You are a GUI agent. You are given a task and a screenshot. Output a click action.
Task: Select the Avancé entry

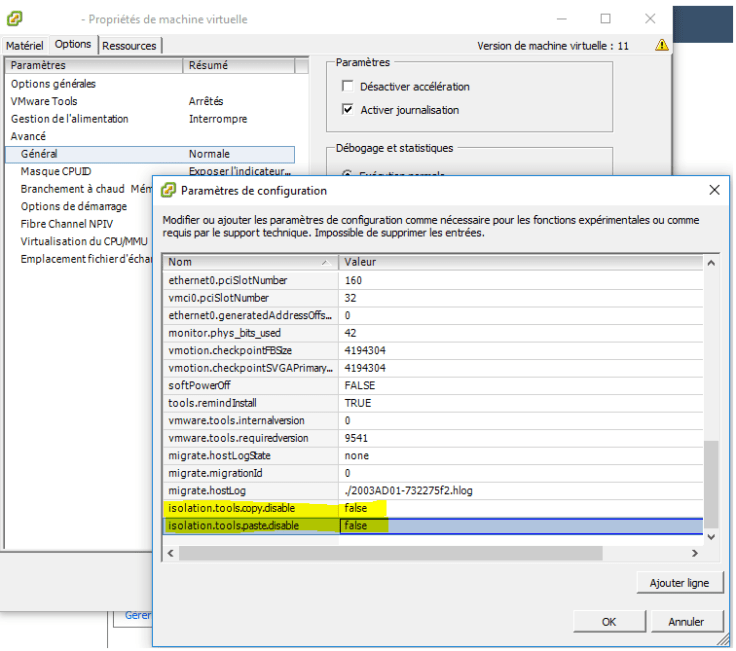pos(28,136)
